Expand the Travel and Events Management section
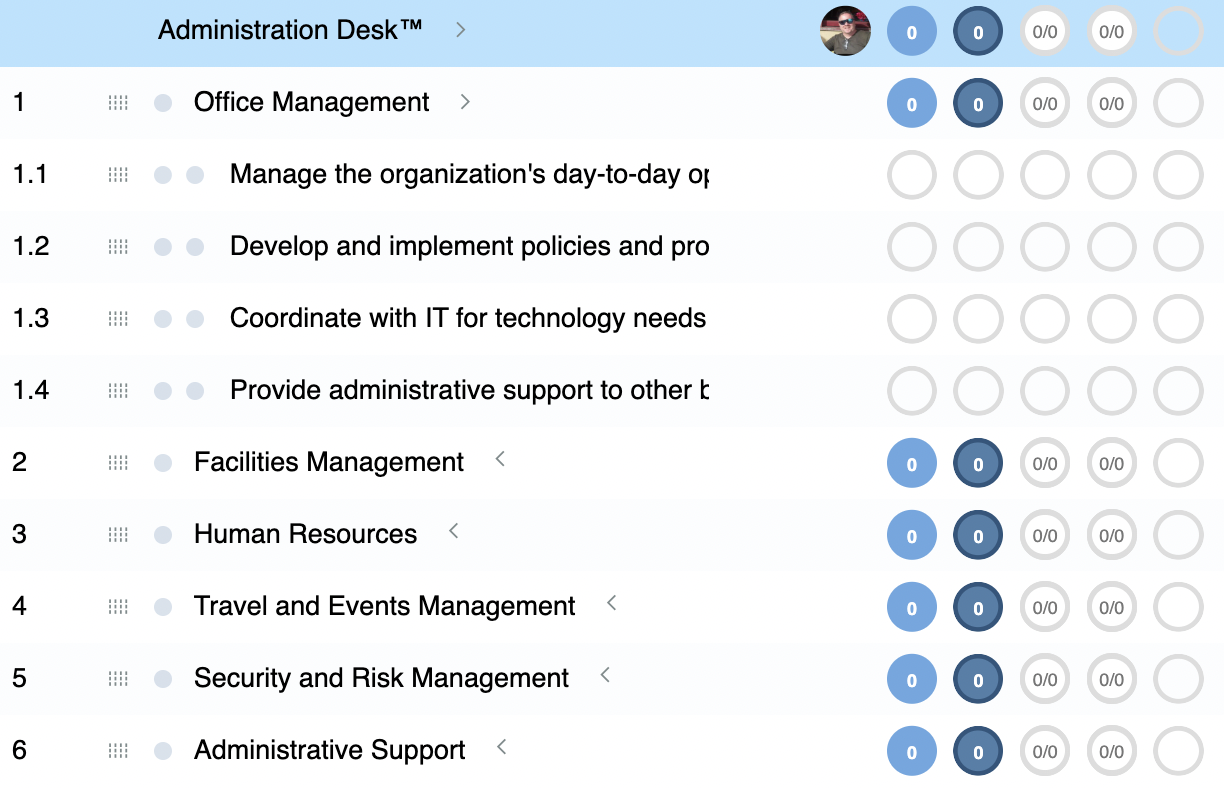Image resolution: width=1224 pixels, height=788 pixels. point(612,604)
